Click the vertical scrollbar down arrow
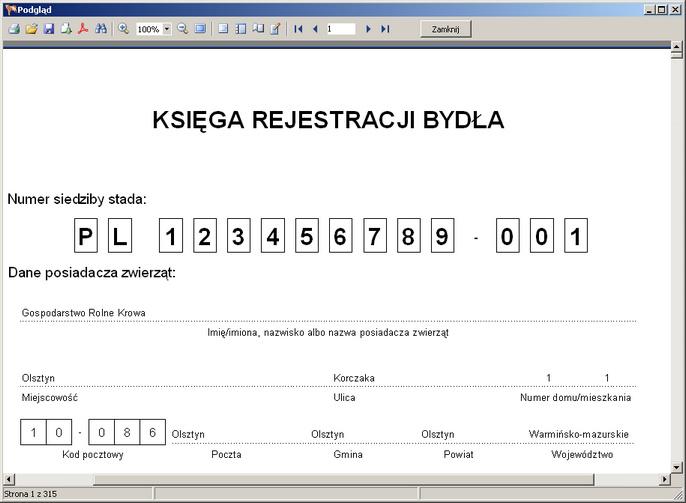 pos(677,466)
